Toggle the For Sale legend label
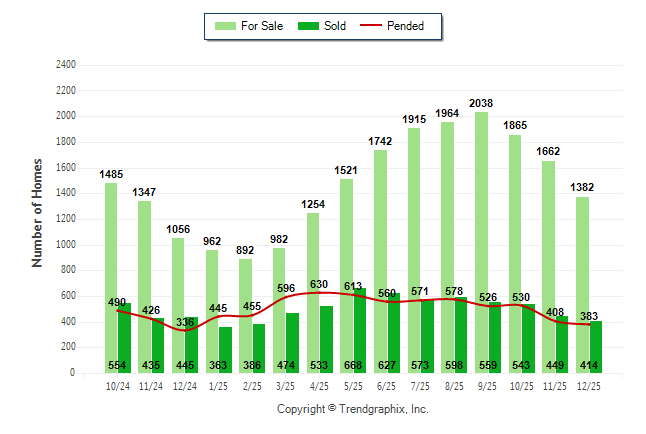 (x=262, y=26)
